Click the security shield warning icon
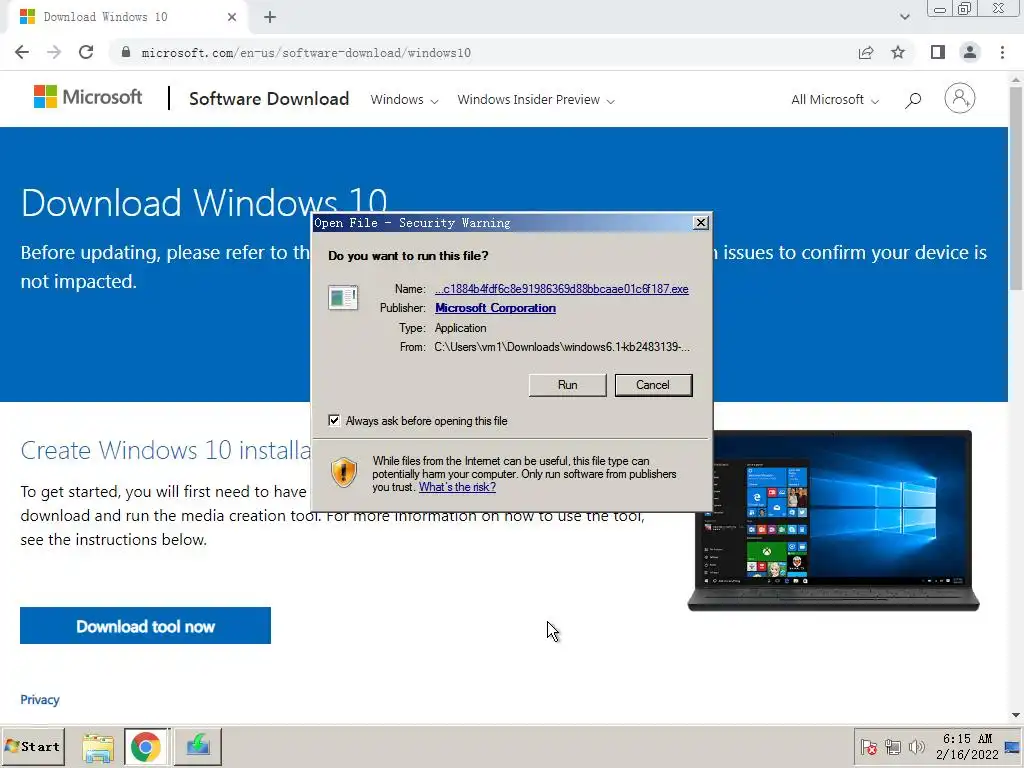This screenshot has width=1024, height=768. (x=344, y=472)
